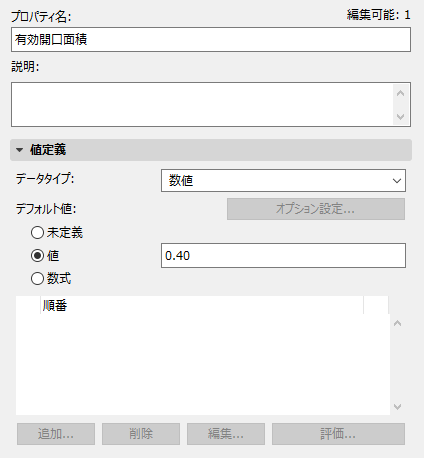
Task: Collapse the 値定義 section triangle
Action: tap(20, 150)
